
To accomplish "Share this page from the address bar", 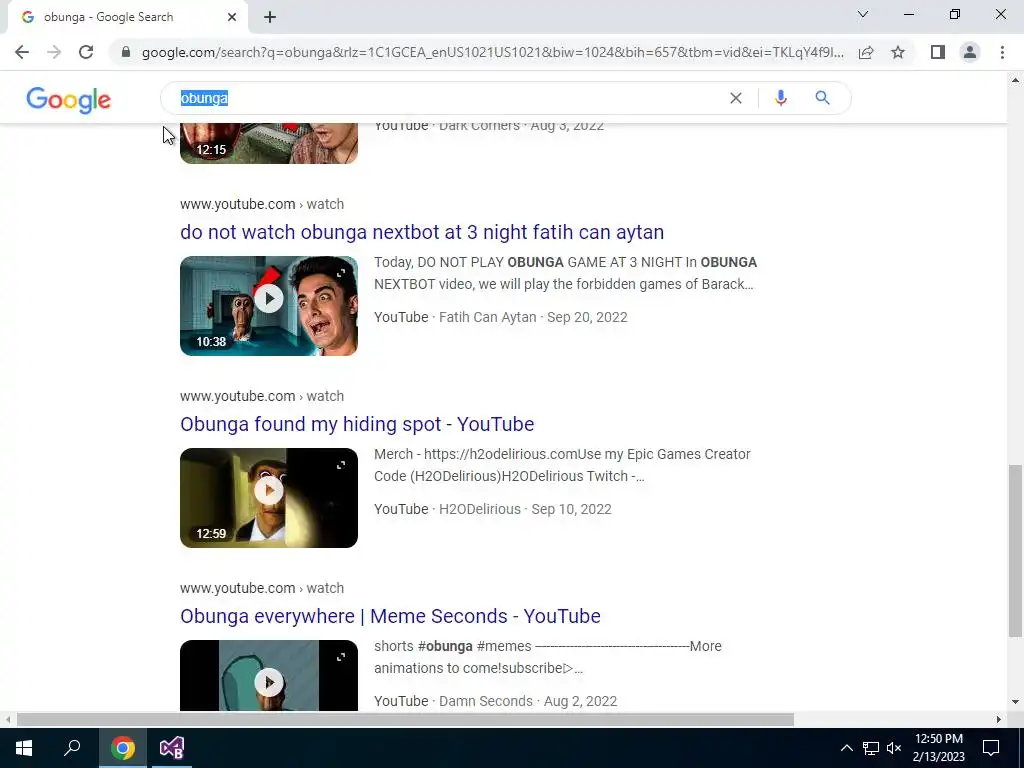I will (866, 52).
